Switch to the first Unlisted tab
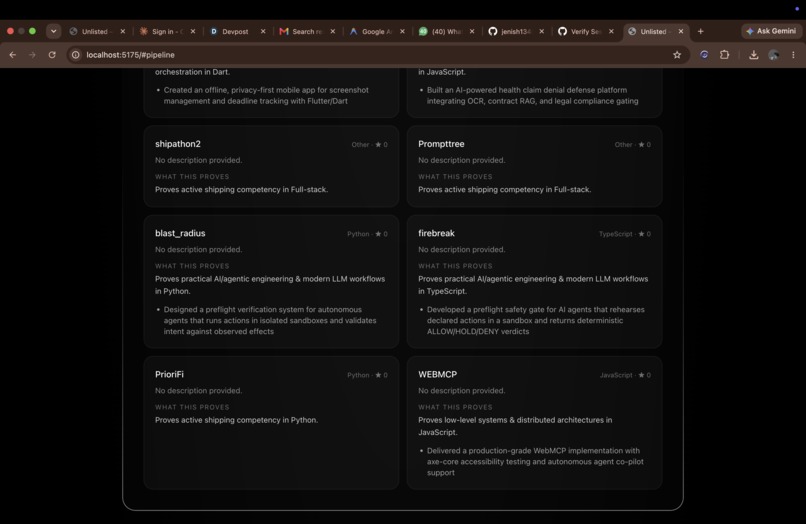 [x=95, y=31]
